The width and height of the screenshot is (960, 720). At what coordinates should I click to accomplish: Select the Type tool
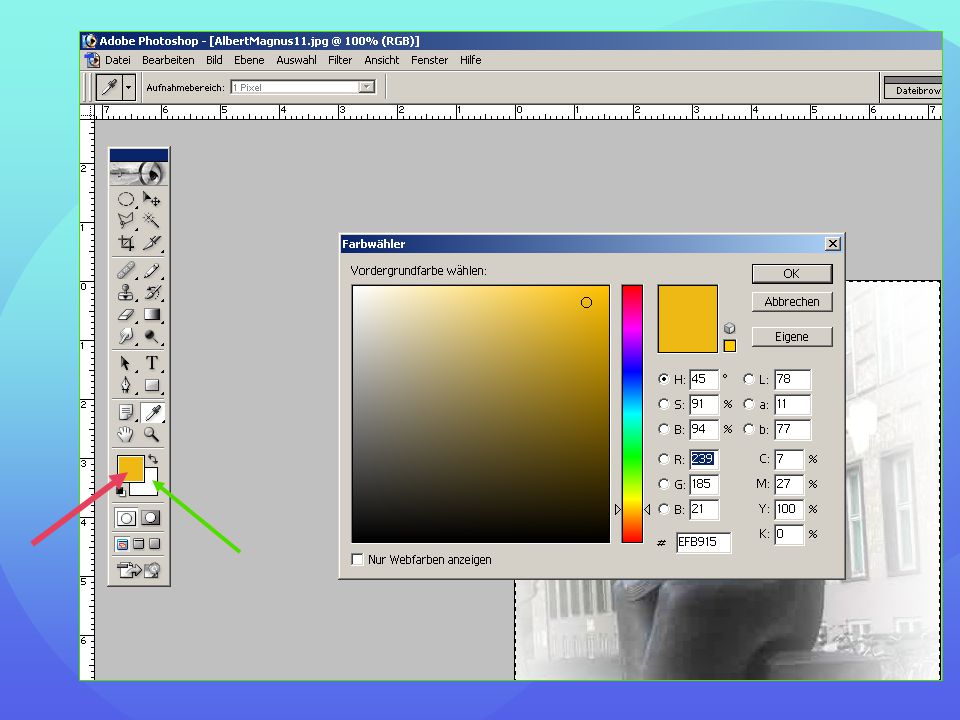point(151,363)
